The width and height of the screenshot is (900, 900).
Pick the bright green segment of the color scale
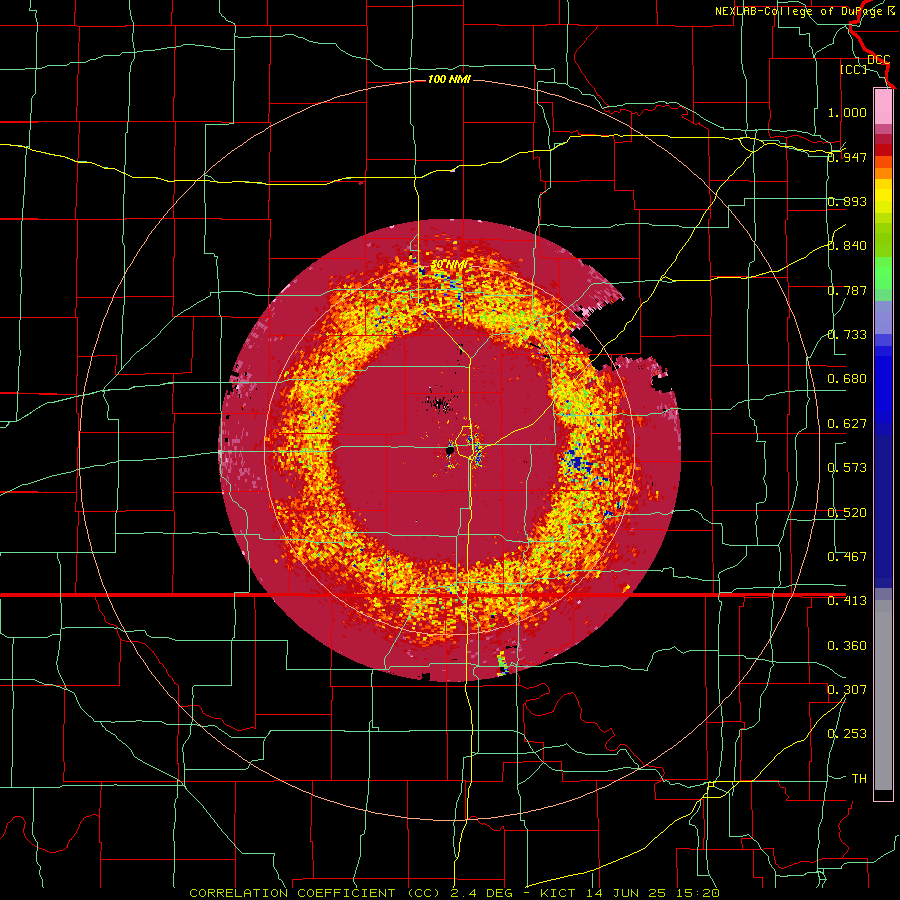883,274
